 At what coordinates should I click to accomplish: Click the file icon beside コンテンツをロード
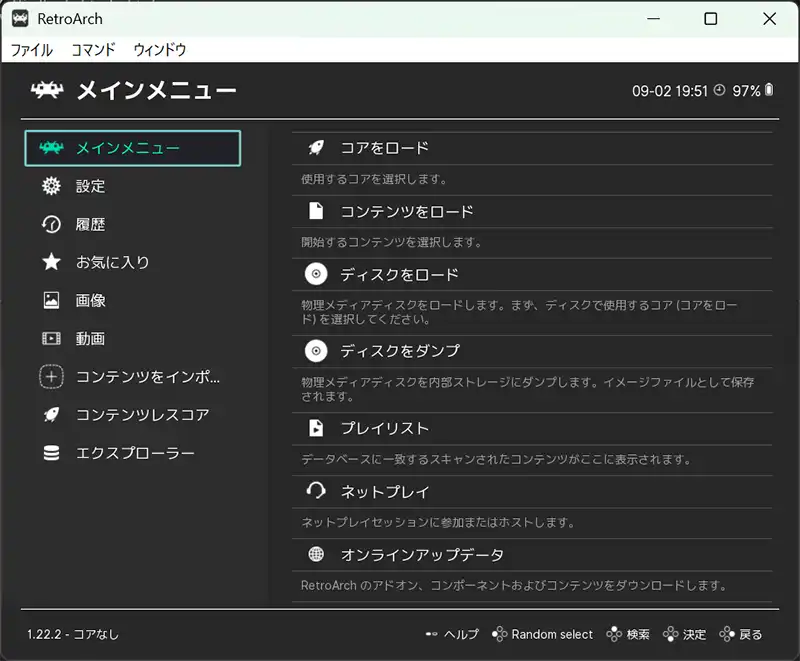316,211
